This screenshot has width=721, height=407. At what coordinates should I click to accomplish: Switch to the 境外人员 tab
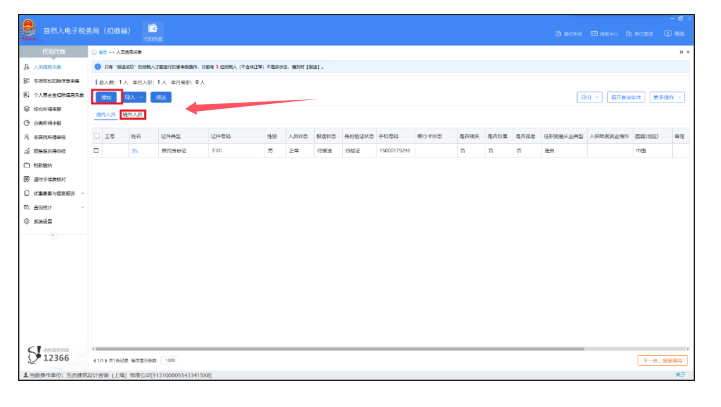133,115
